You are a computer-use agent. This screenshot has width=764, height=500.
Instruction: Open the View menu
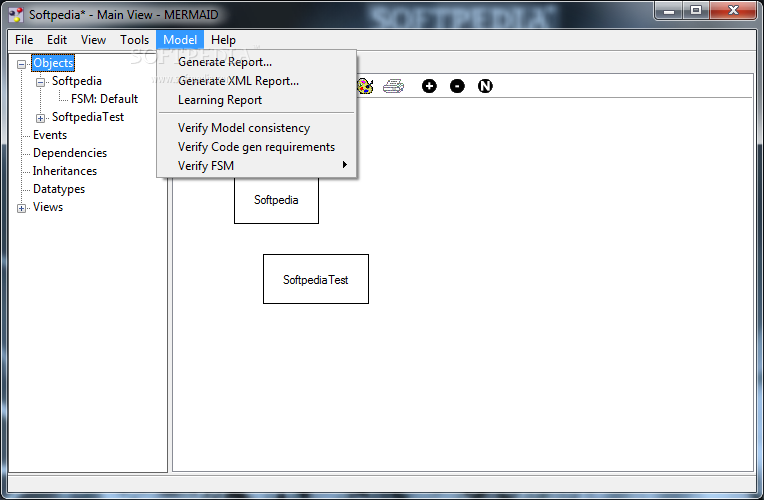93,40
